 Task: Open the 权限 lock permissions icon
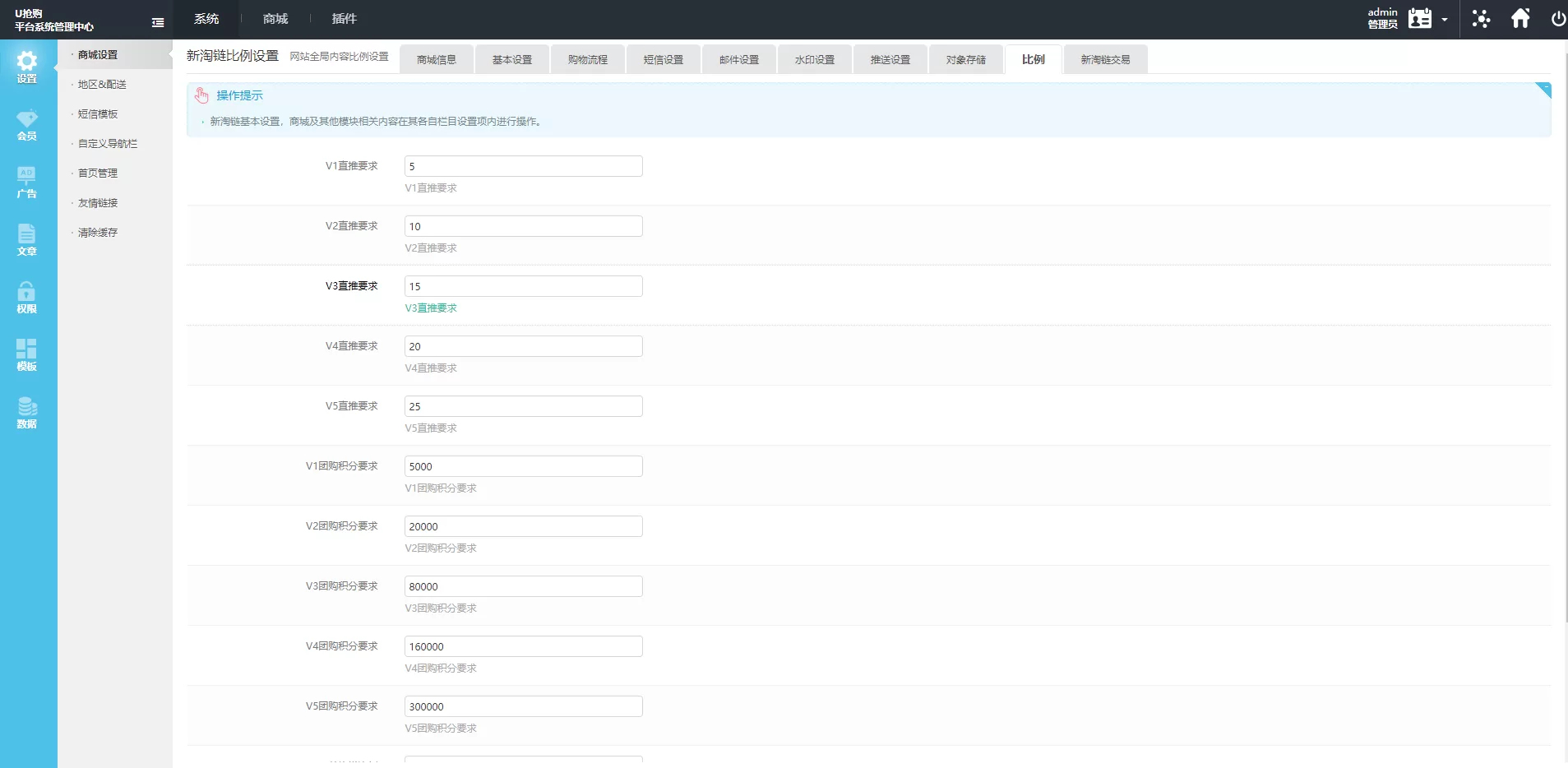click(x=27, y=297)
